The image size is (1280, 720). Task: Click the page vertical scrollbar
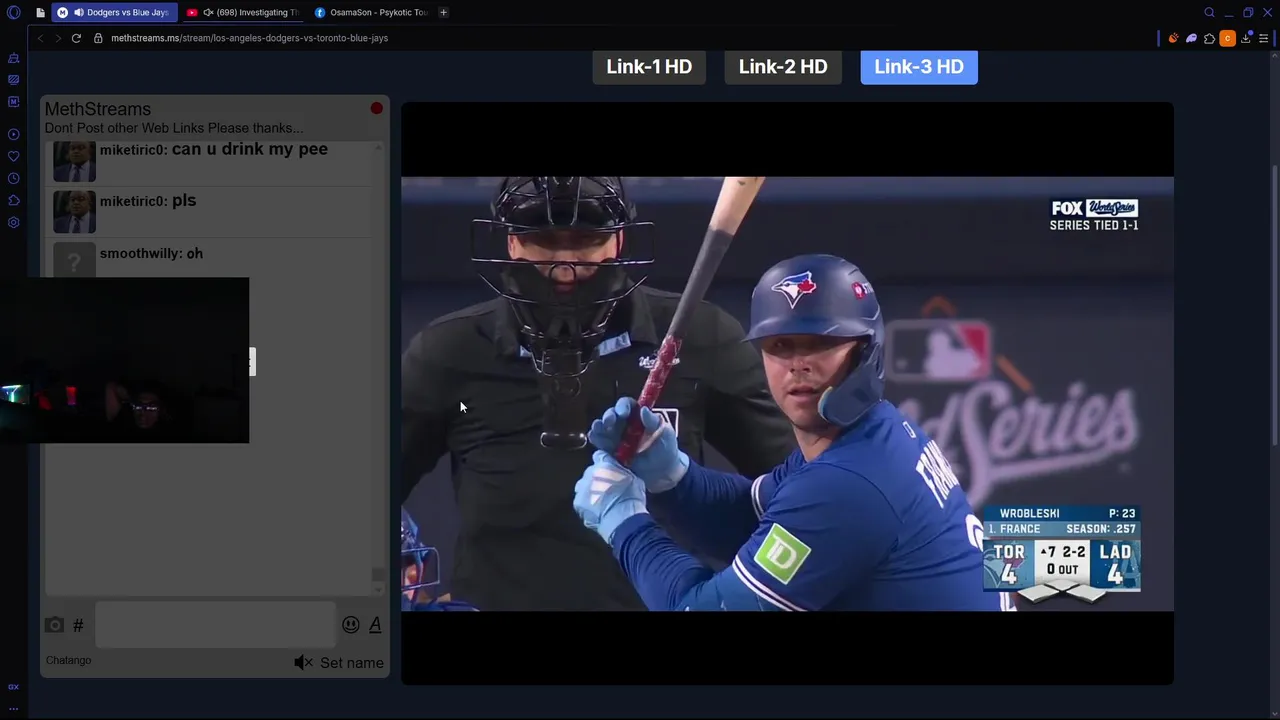(x=1274, y=305)
